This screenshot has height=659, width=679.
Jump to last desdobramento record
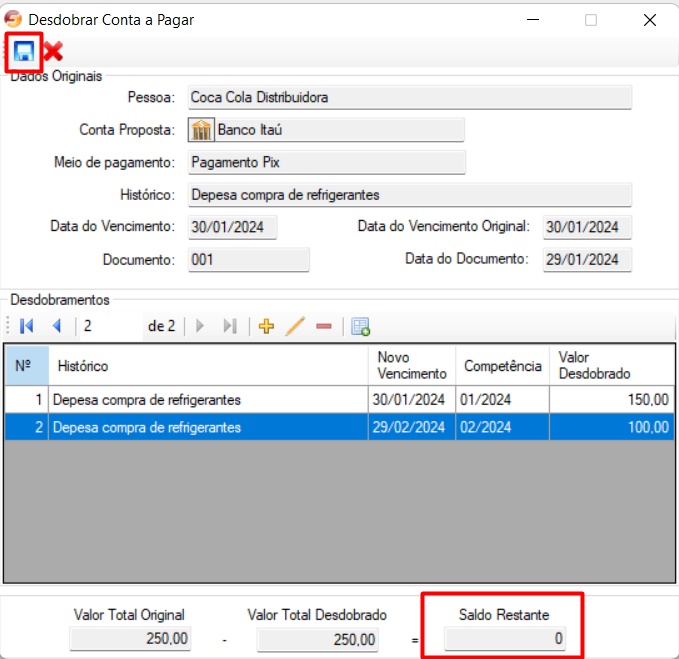(x=230, y=326)
